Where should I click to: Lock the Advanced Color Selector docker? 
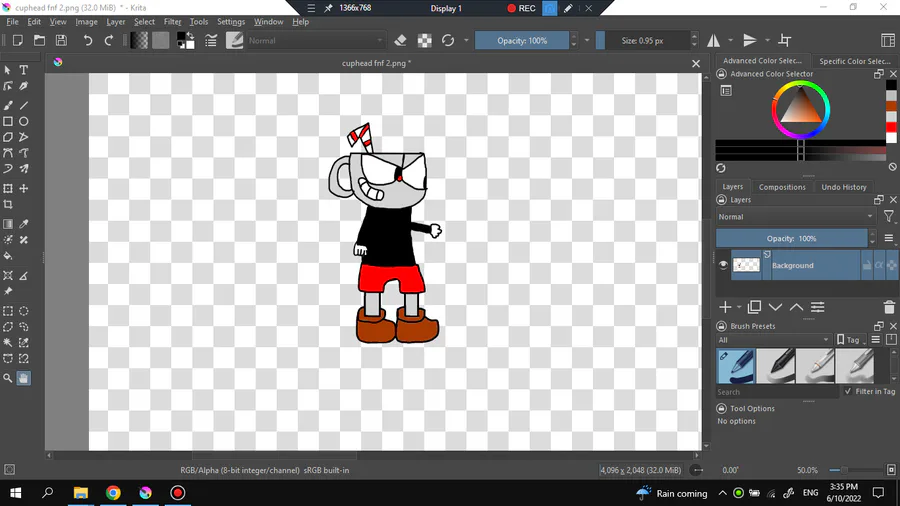pos(721,74)
